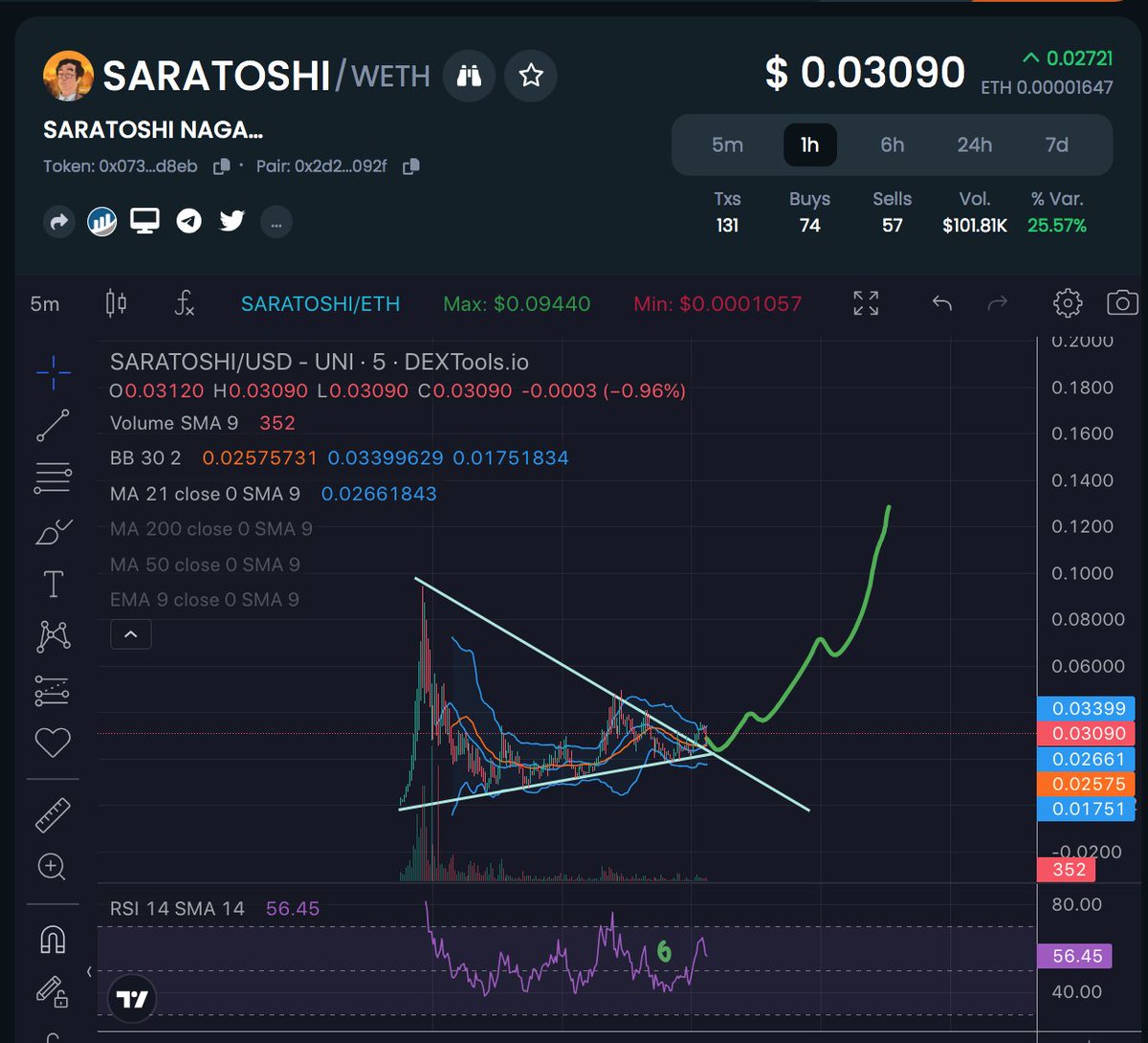Select the long position forecast tool
The width and height of the screenshot is (1148, 1043).
53,690
